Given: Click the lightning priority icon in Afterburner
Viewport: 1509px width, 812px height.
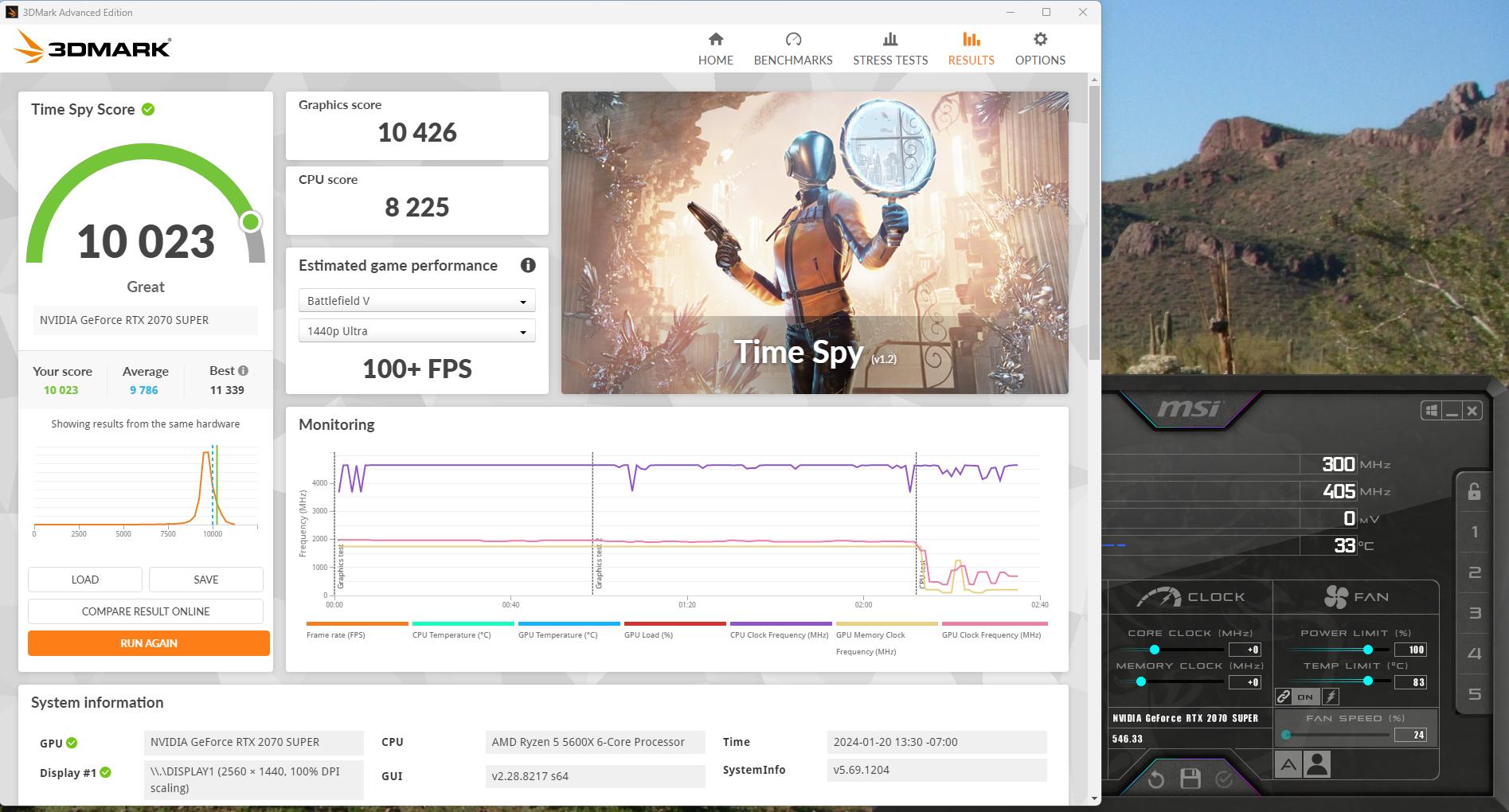Looking at the screenshot, I should click(1331, 697).
